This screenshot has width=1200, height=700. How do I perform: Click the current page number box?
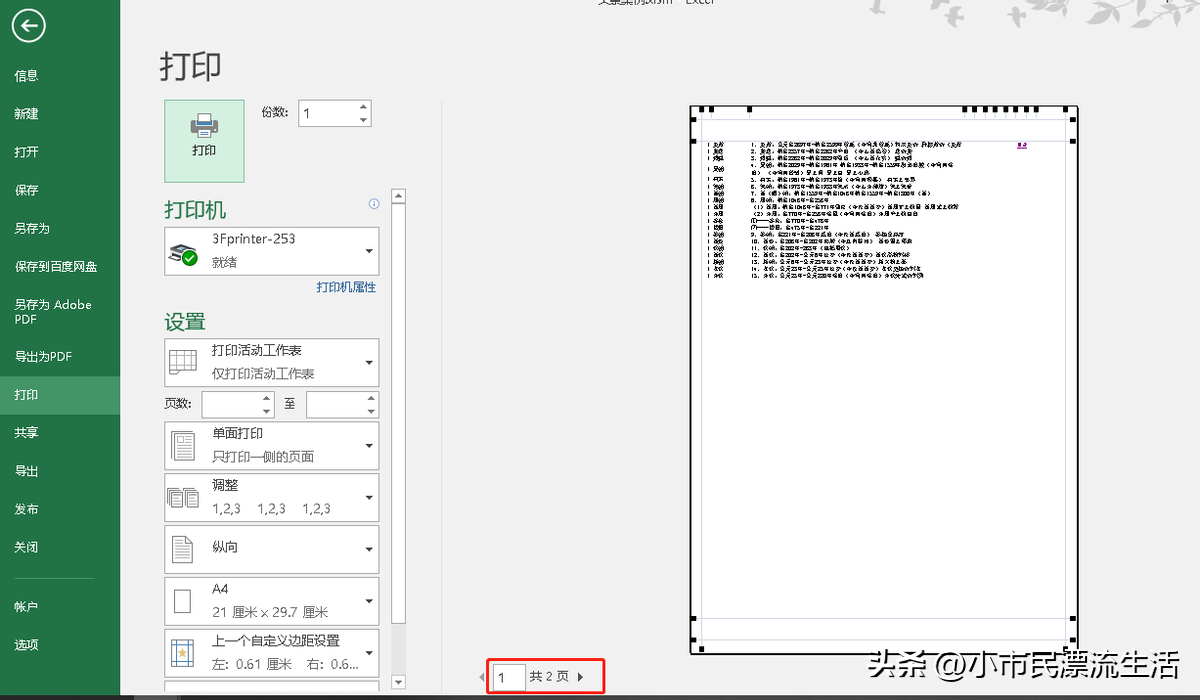point(508,677)
